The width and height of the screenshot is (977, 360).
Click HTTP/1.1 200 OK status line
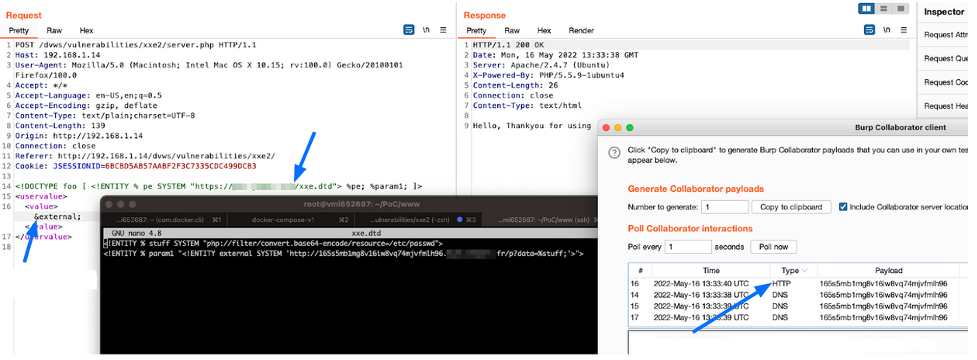coord(508,45)
